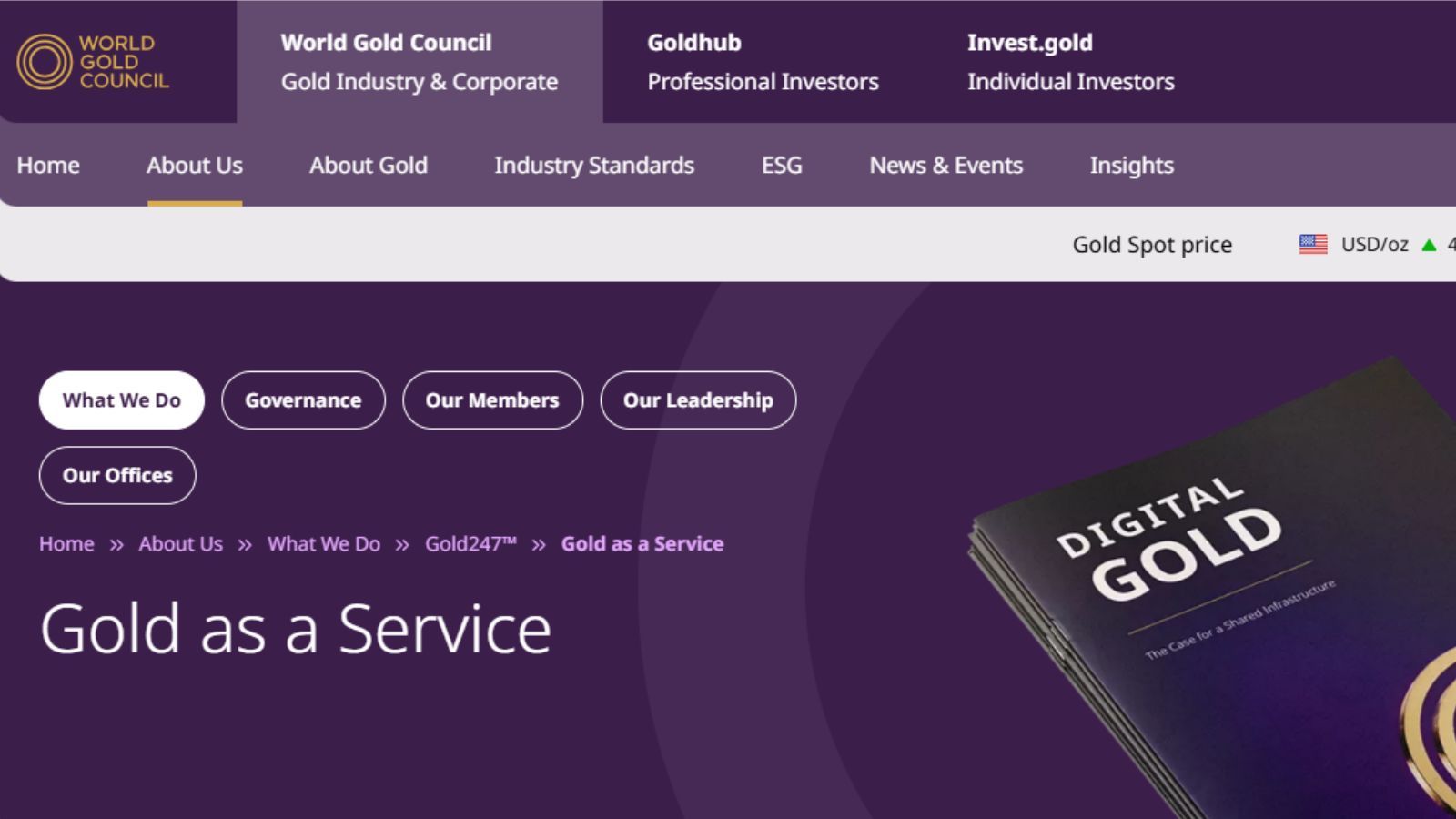Open Our Members page

[492, 399]
